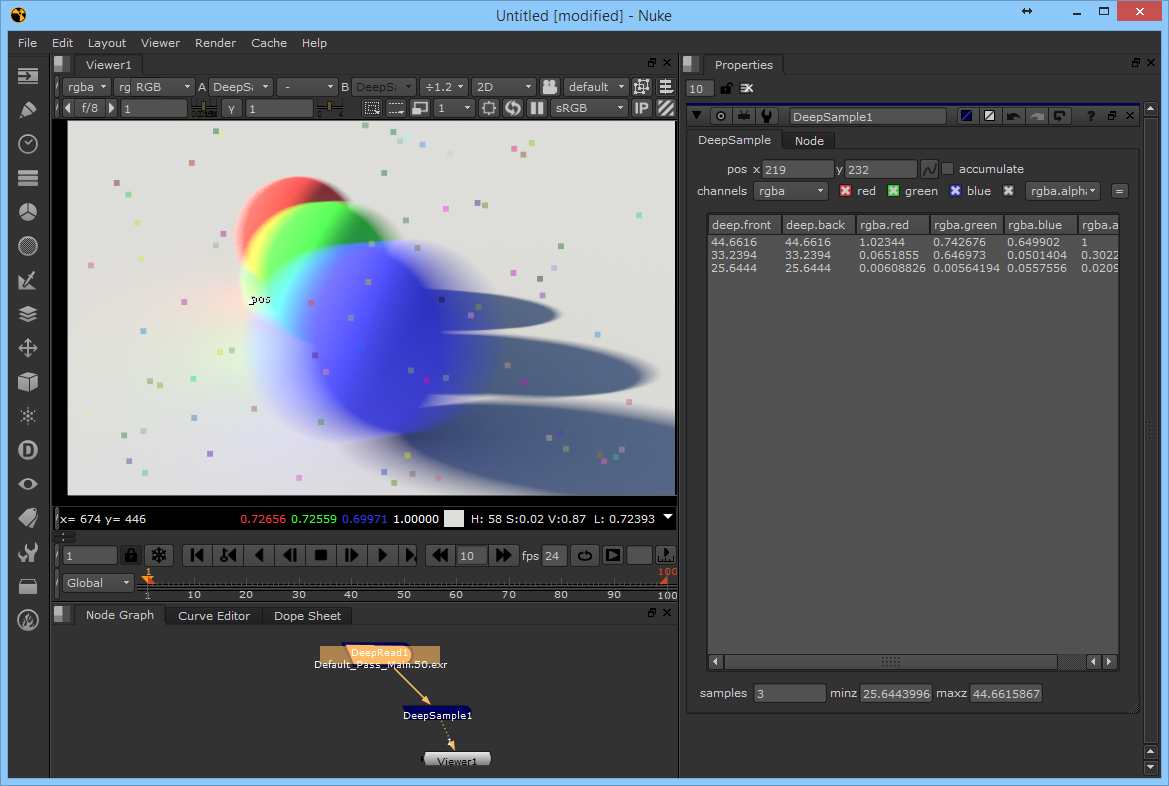The height and width of the screenshot is (786, 1169).
Task: Click the viewer camera lock icon
Action: click(549, 87)
